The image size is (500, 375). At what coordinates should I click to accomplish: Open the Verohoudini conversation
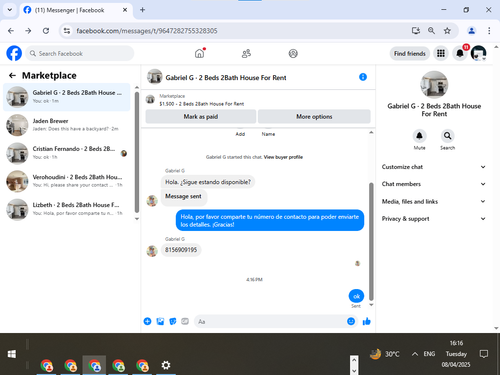click(67, 181)
